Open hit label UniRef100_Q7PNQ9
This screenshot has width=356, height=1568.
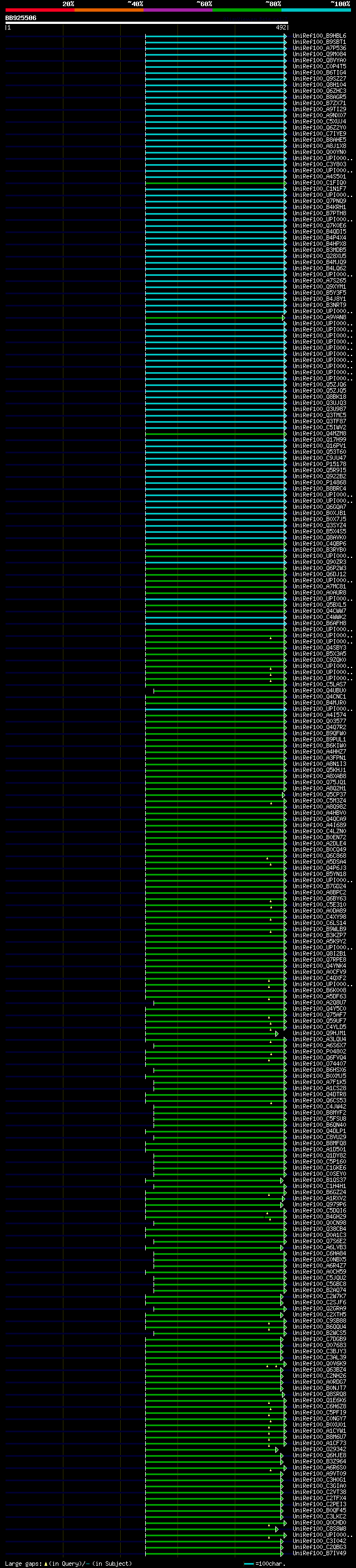319,201
